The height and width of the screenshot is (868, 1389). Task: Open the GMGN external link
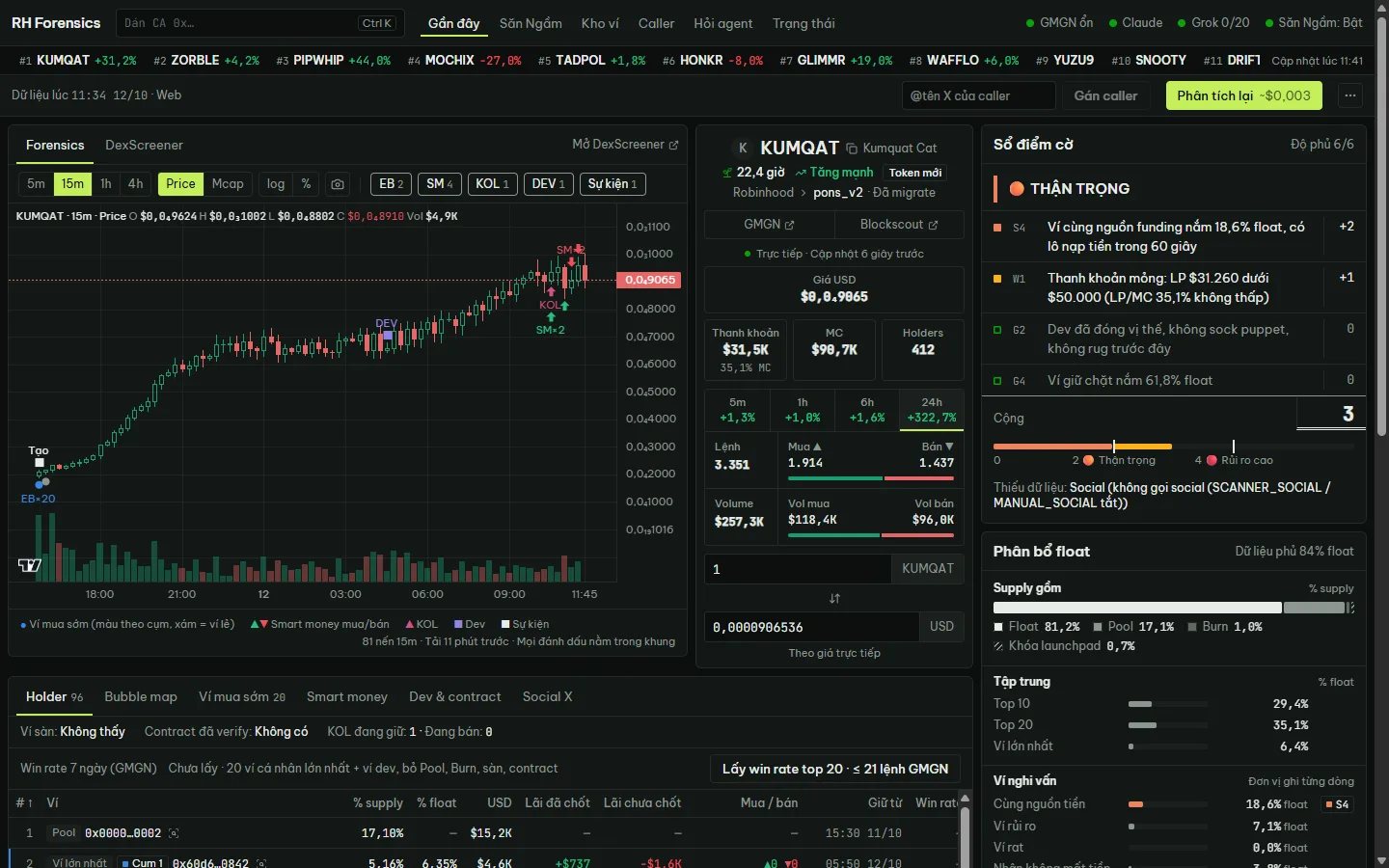(x=769, y=225)
